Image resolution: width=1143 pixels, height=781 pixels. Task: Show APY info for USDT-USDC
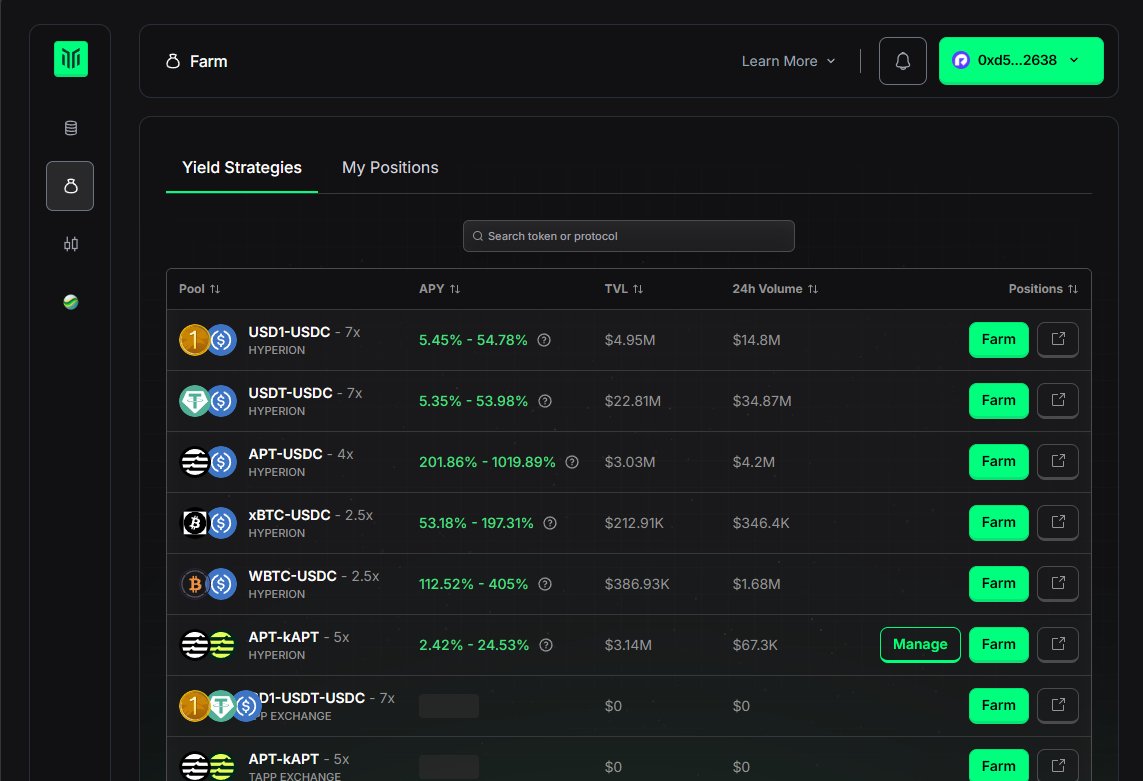click(x=545, y=401)
